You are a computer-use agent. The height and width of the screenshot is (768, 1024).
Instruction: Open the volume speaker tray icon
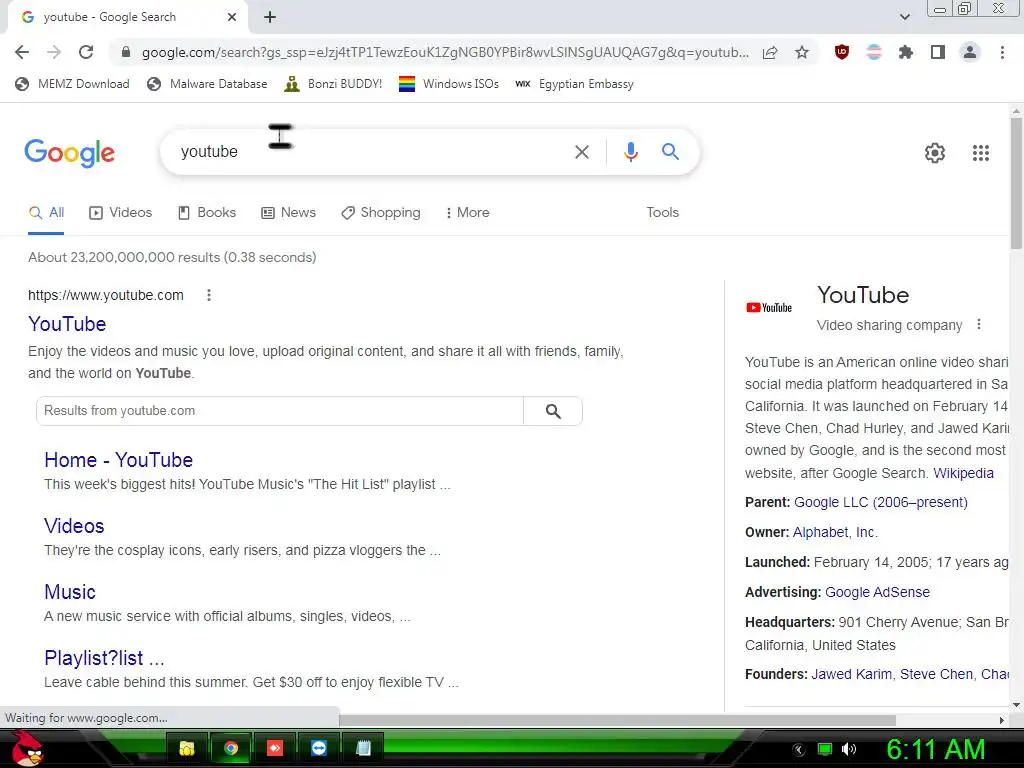point(848,749)
